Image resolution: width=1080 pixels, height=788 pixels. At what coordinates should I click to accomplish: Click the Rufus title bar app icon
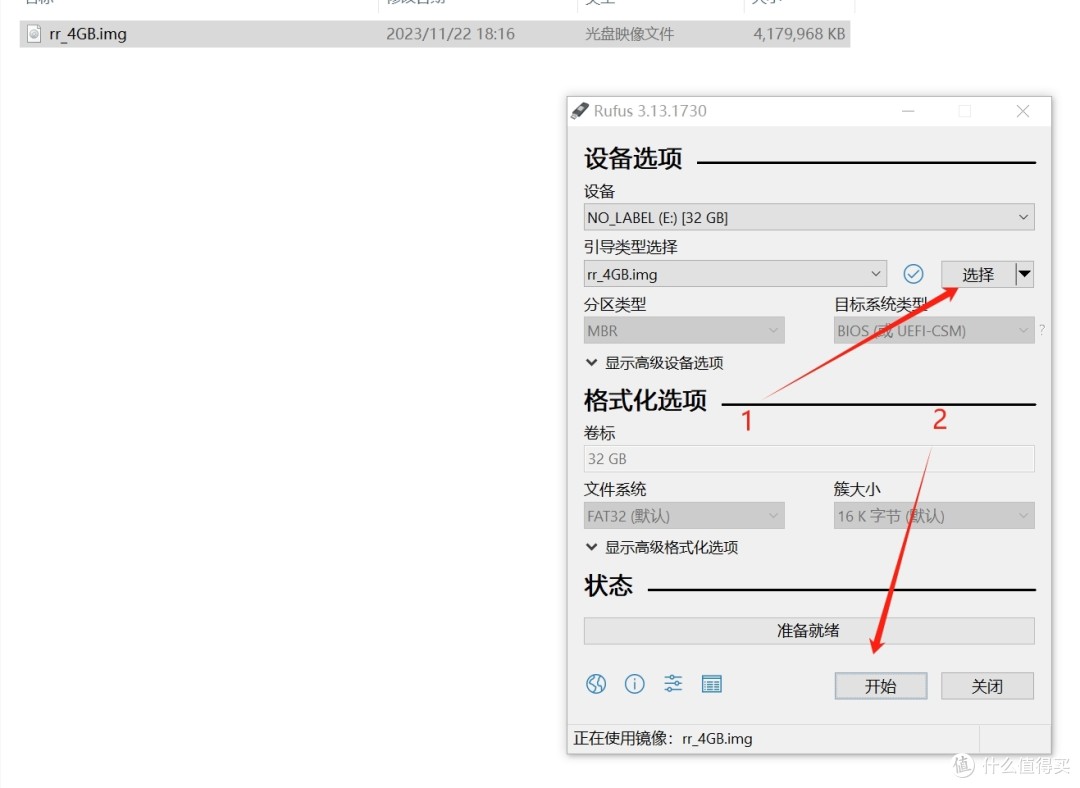point(580,111)
